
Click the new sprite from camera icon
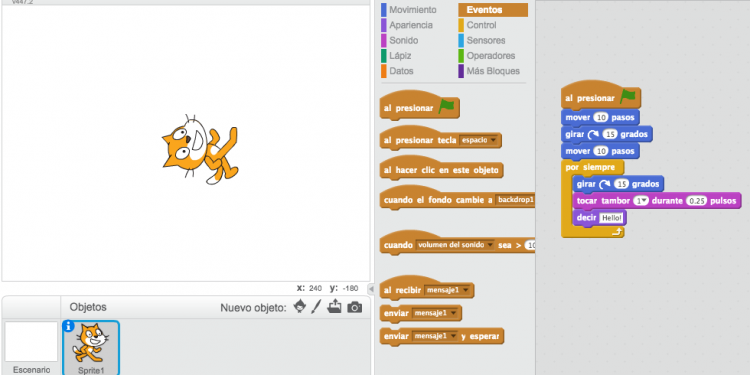click(354, 307)
